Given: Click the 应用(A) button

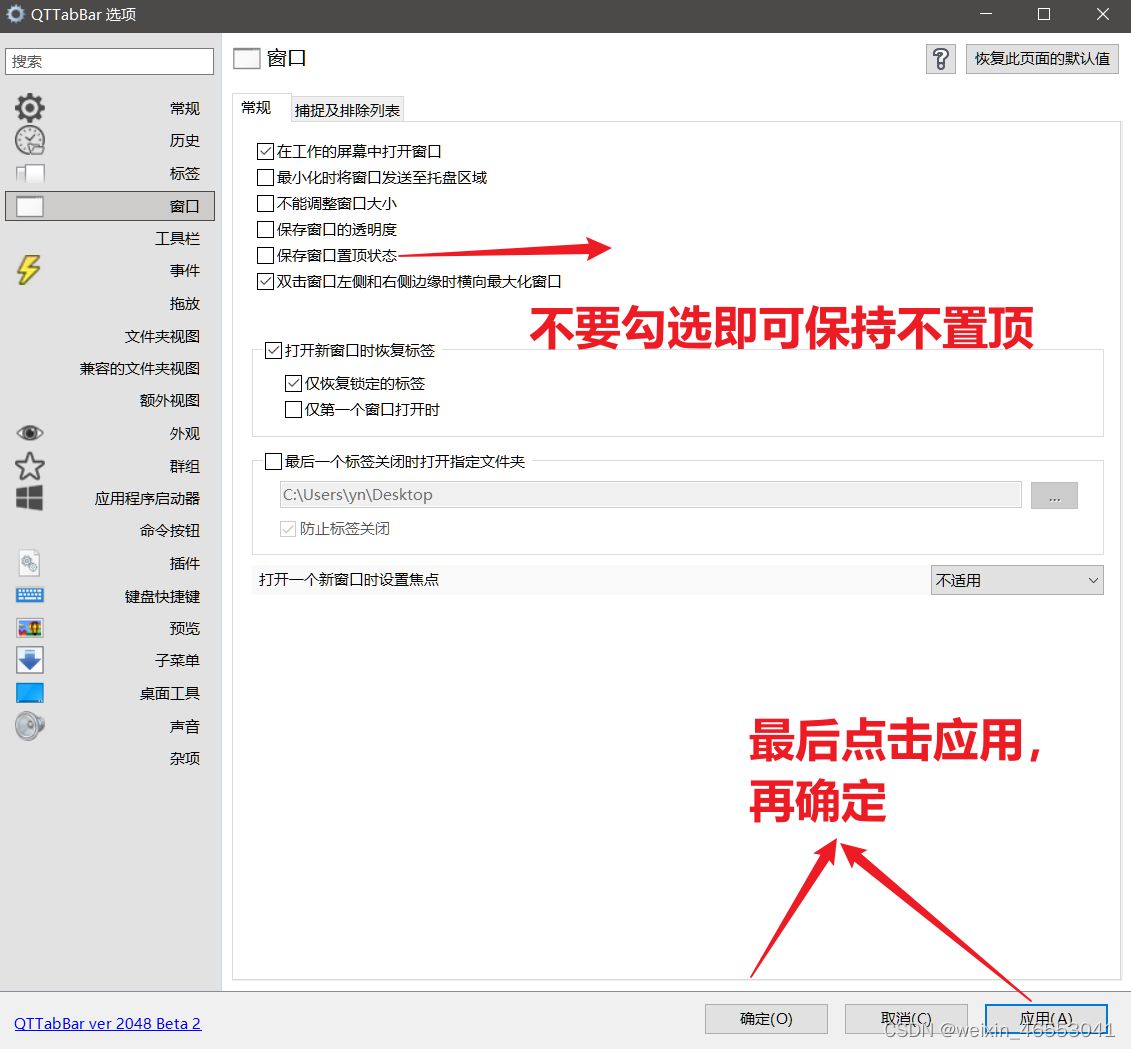Looking at the screenshot, I should [x=1046, y=1018].
